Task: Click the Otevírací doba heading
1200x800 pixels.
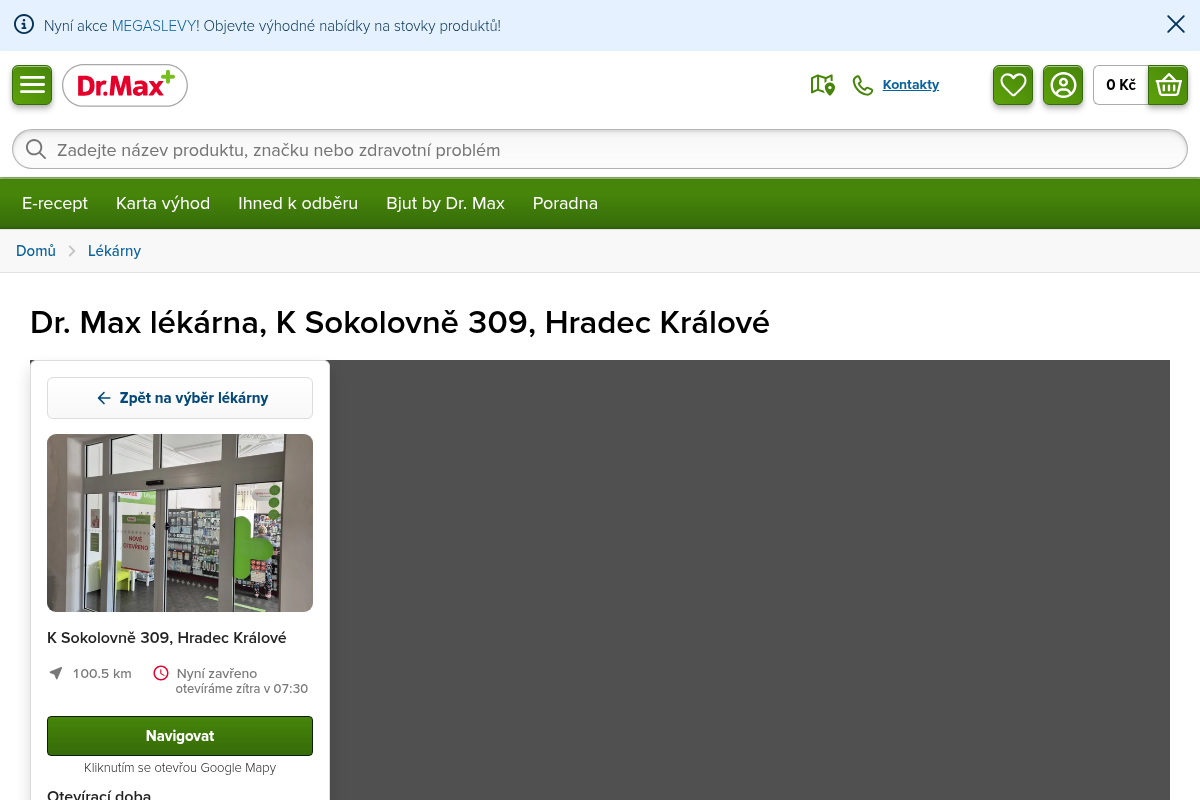Action: click(99, 795)
